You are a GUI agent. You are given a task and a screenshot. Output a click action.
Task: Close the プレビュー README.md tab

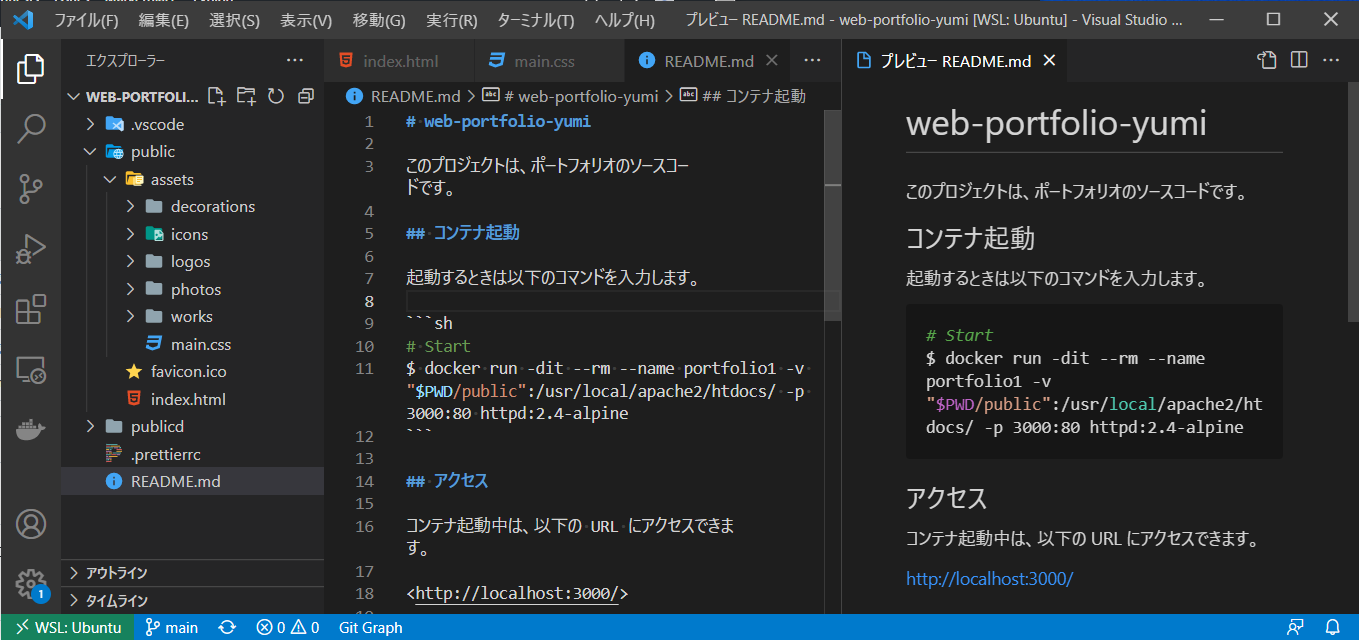point(1049,61)
